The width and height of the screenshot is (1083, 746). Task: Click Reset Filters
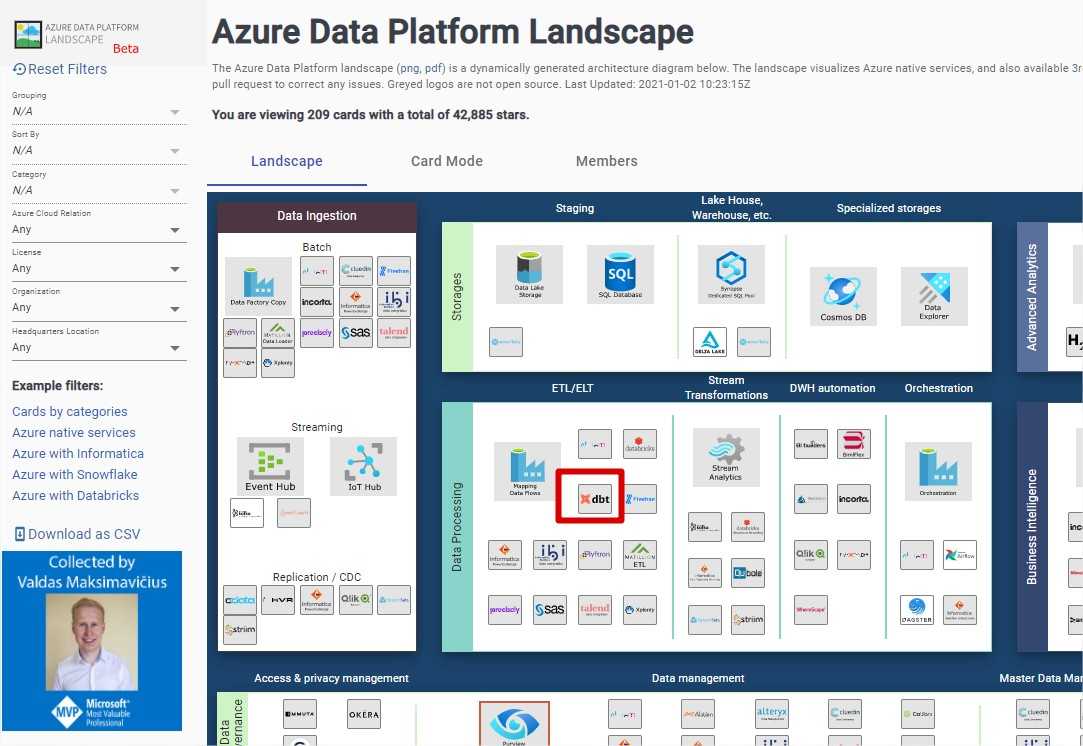pyautogui.click(x=60, y=69)
